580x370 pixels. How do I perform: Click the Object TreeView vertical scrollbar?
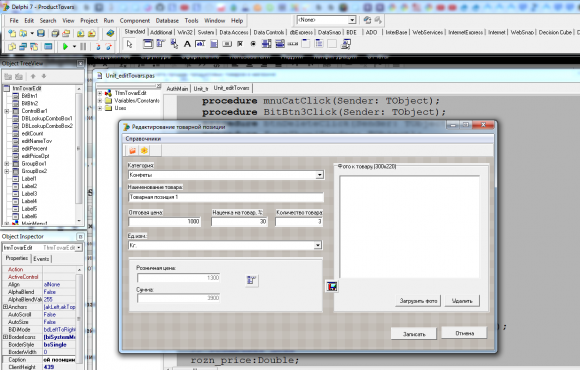click(x=78, y=155)
